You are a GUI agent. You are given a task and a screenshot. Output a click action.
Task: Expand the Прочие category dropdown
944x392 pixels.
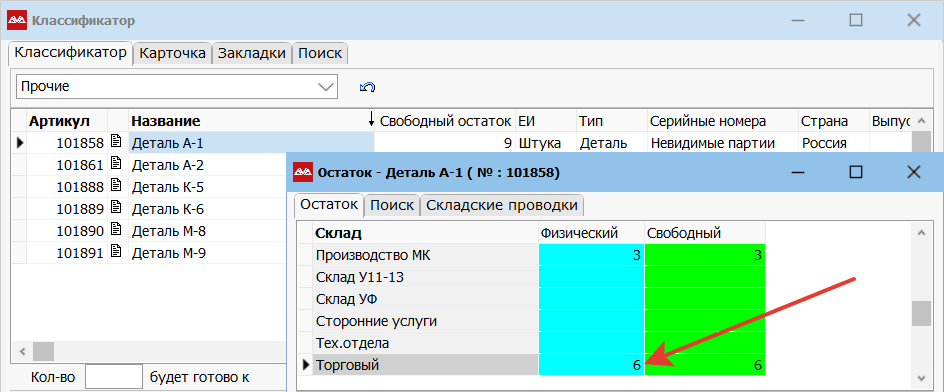point(326,87)
